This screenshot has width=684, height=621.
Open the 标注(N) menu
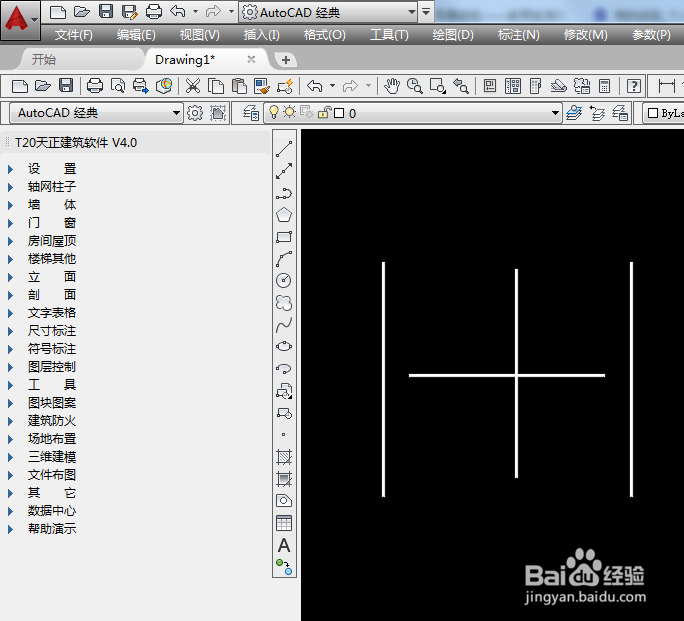pyautogui.click(x=519, y=34)
